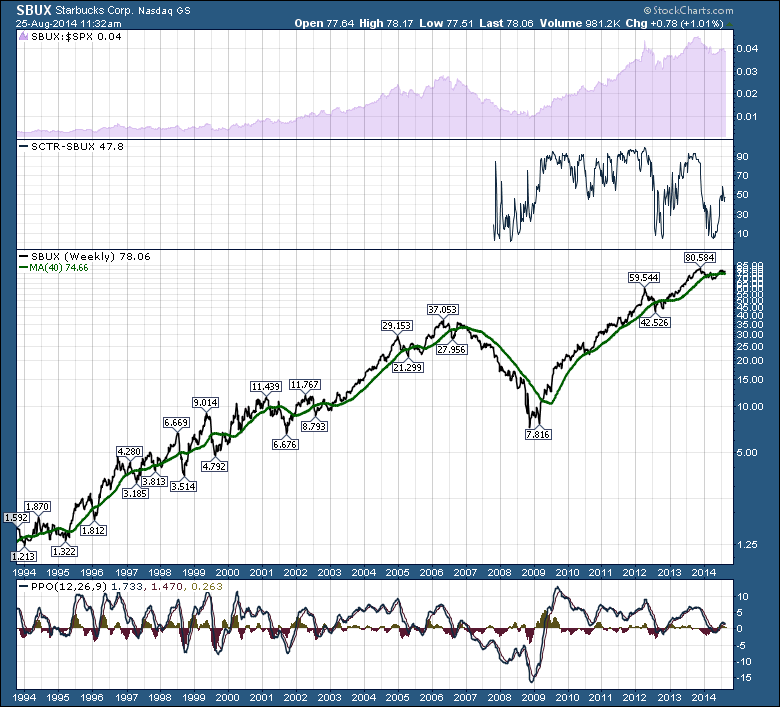Click the 6.676 price low label
This screenshot has height=707, width=780.
[285, 444]
